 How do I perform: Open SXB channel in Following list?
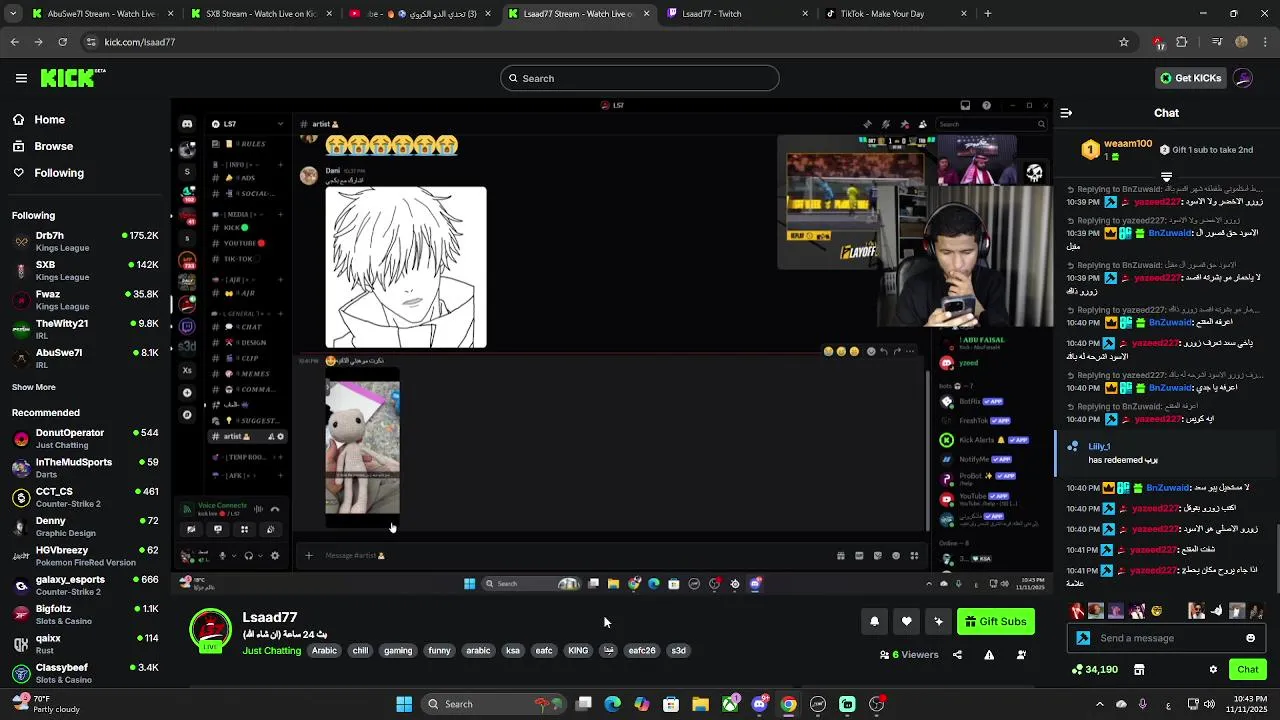[85, 270]
